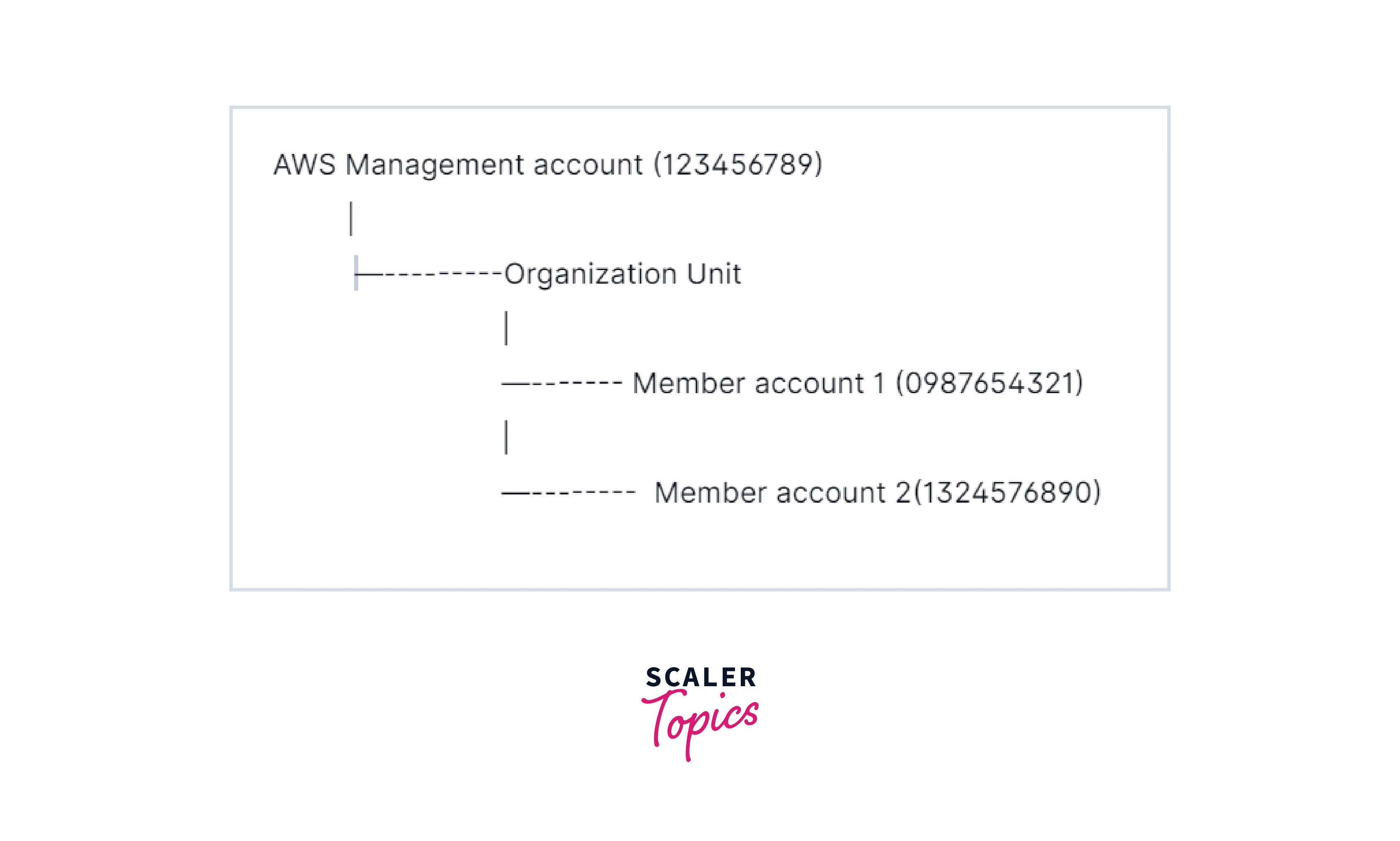Viewport: 1400px width, 841px height.
Task: Click the dashed line before Member account 2
Action: [569, 493]
